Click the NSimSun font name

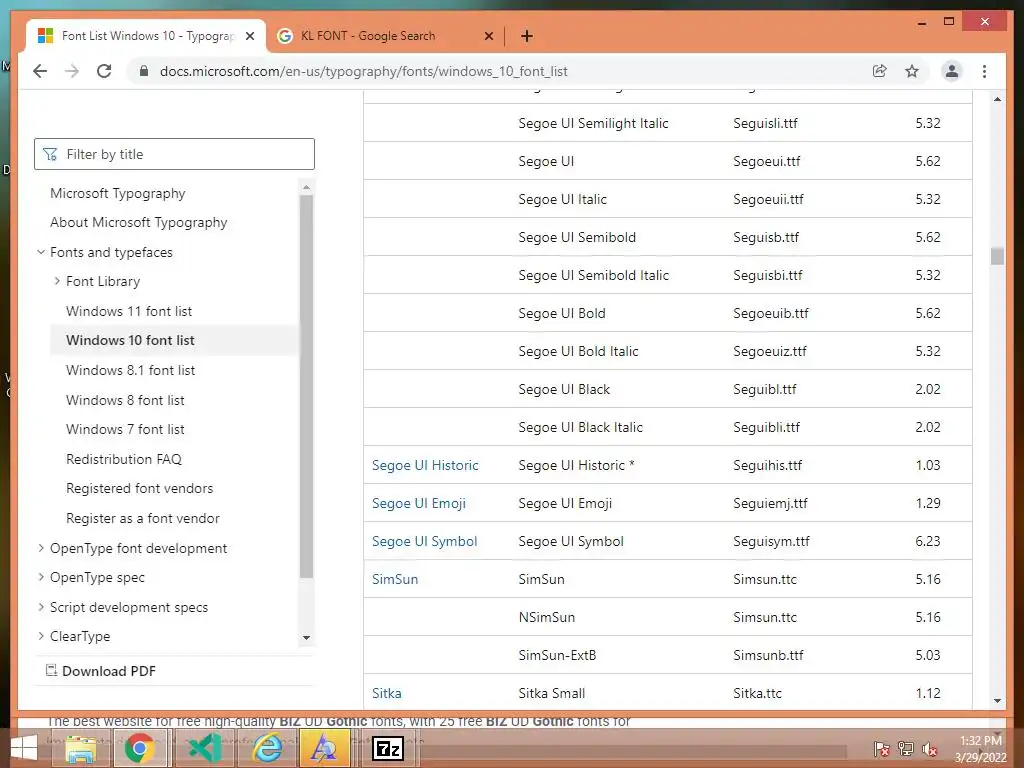(547, 617)
